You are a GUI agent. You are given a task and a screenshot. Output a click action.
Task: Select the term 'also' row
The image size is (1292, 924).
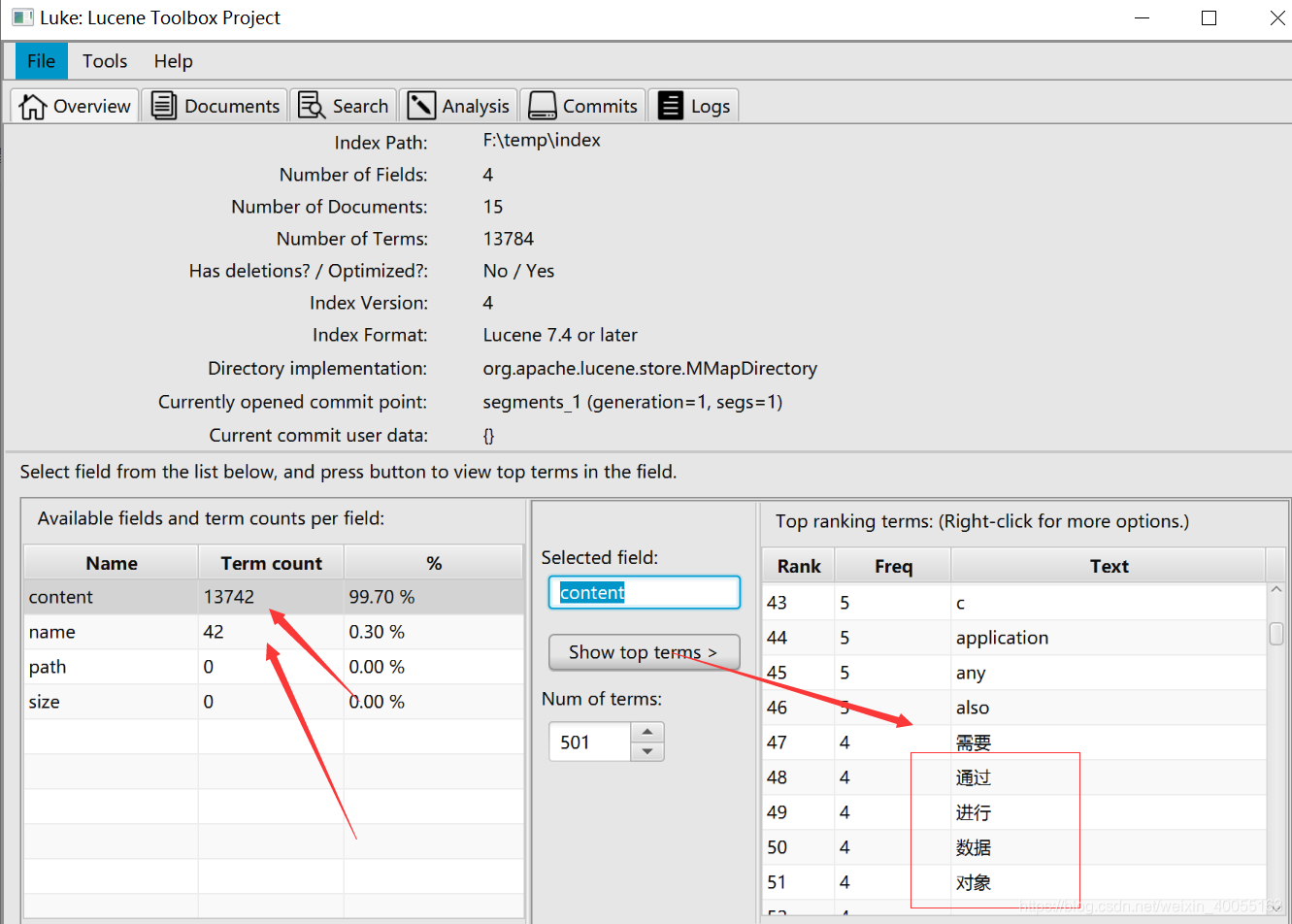(1014, 708)
